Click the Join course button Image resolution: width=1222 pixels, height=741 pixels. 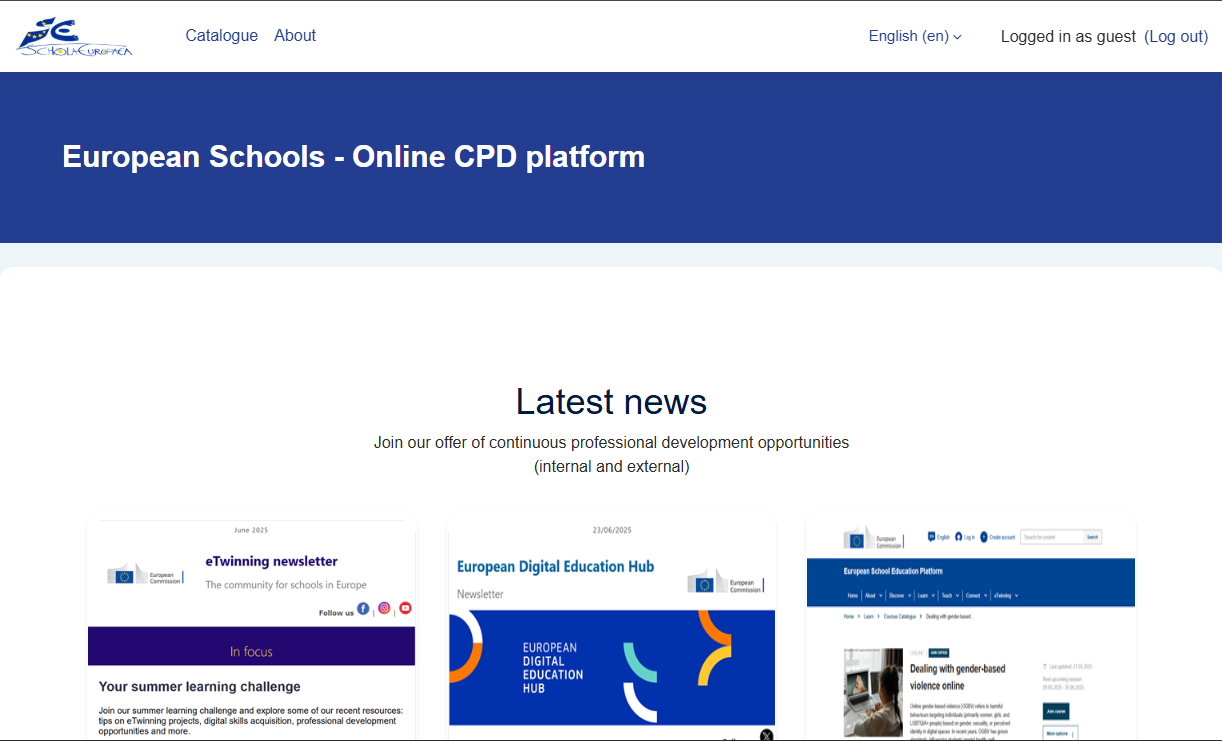point(1055,711)
